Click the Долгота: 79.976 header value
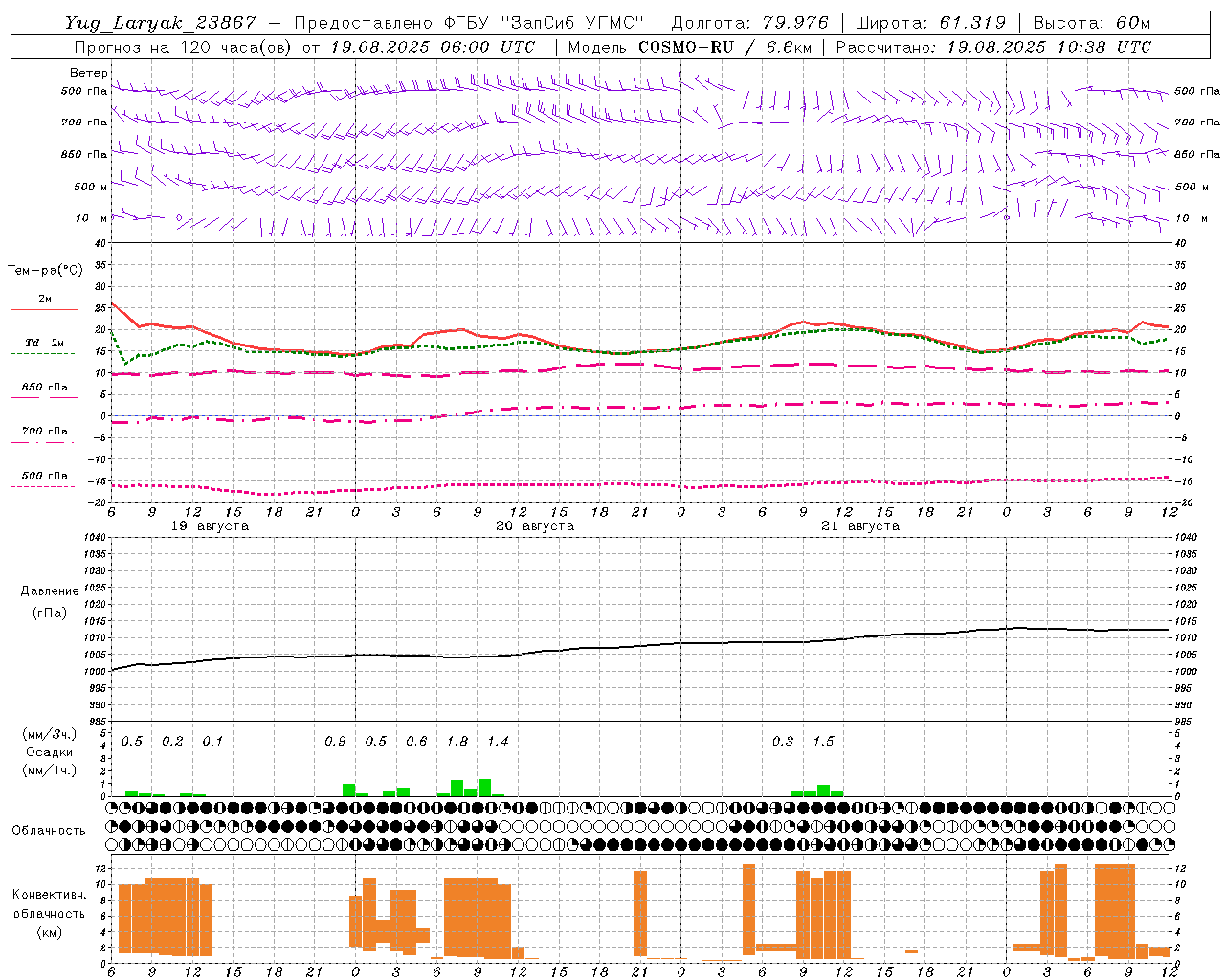 click(749, 23)
